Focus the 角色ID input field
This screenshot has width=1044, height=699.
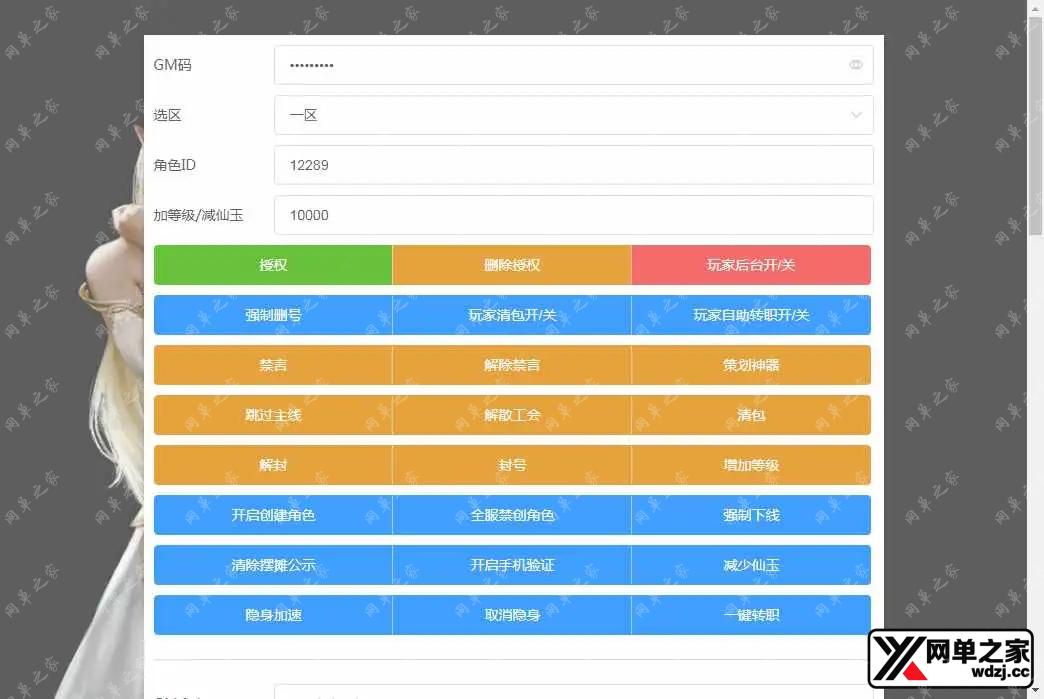[x=573, y=165]
